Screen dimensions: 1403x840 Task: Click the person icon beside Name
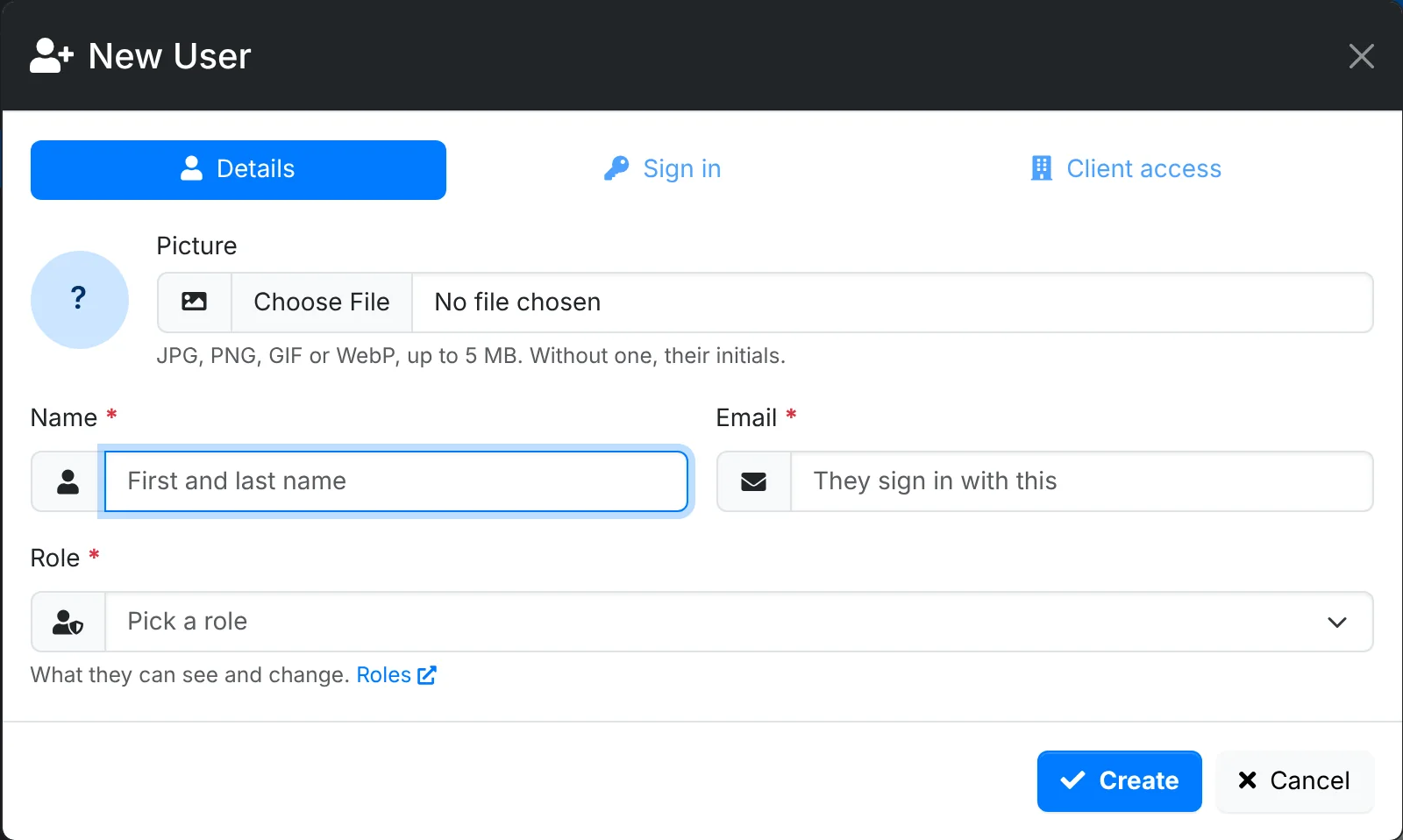(x=68, y=481)
